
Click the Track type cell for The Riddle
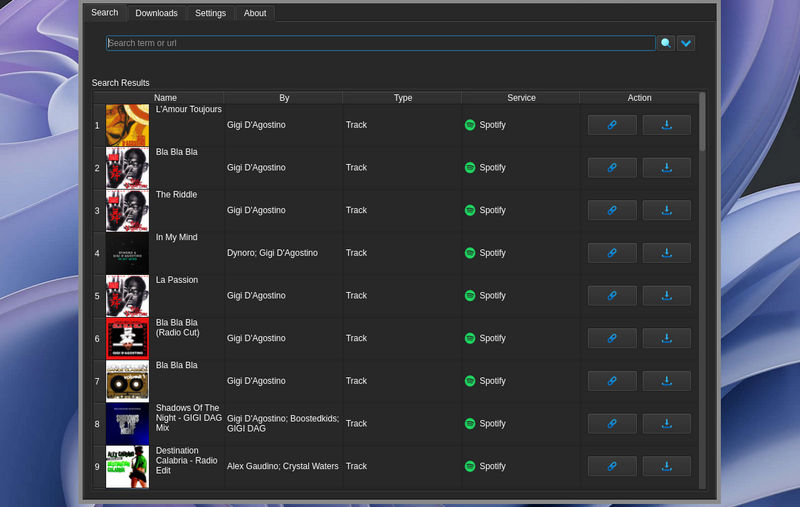coord(402,210)
